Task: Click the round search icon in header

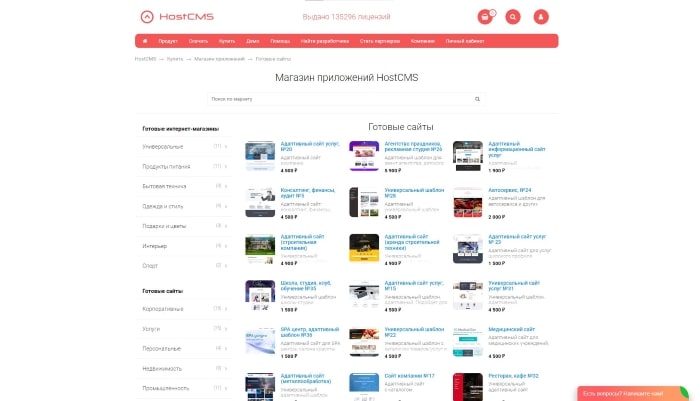Action: [512, 17]
